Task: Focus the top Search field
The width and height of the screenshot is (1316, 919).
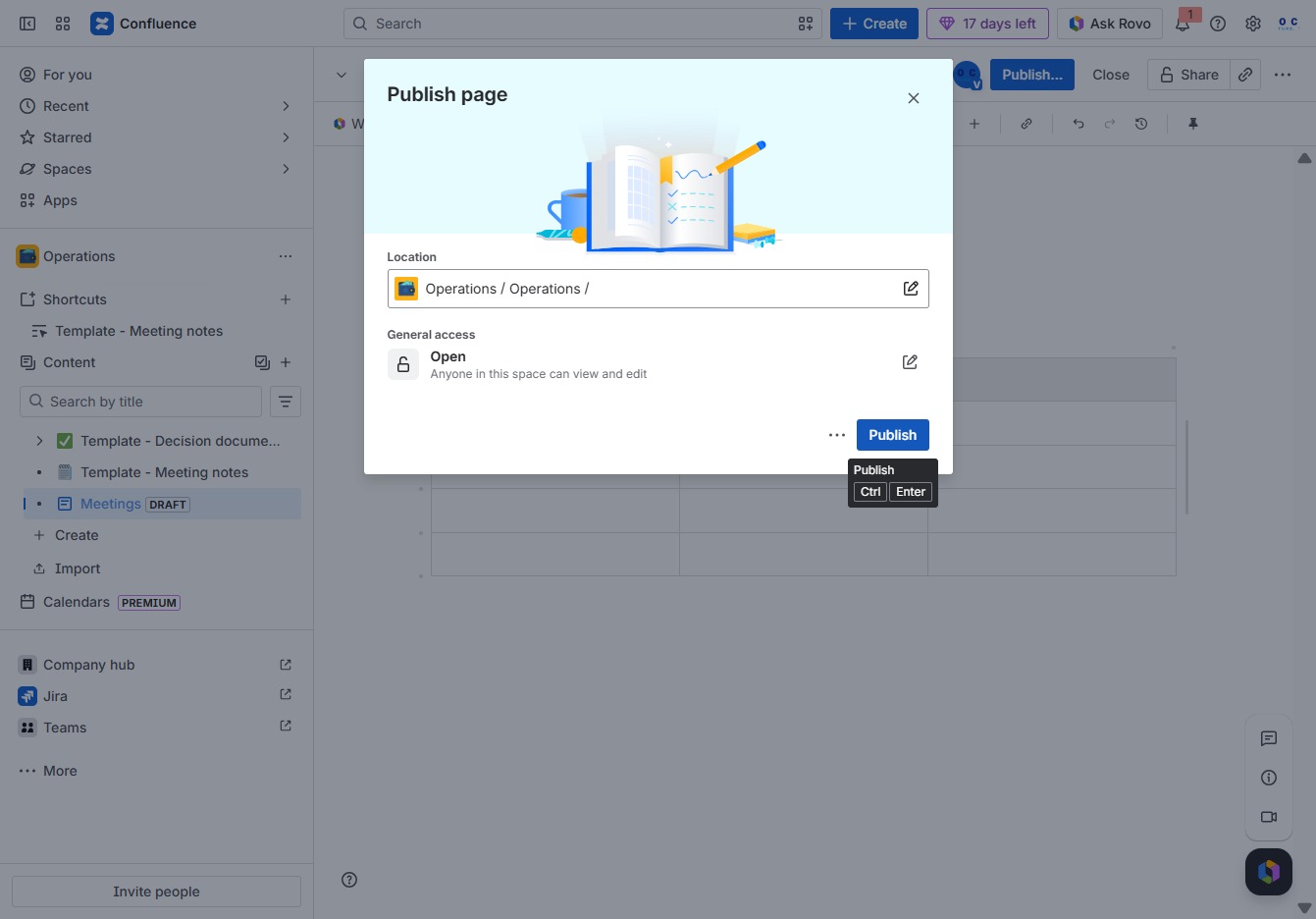Action: click(x=583, y=24)
